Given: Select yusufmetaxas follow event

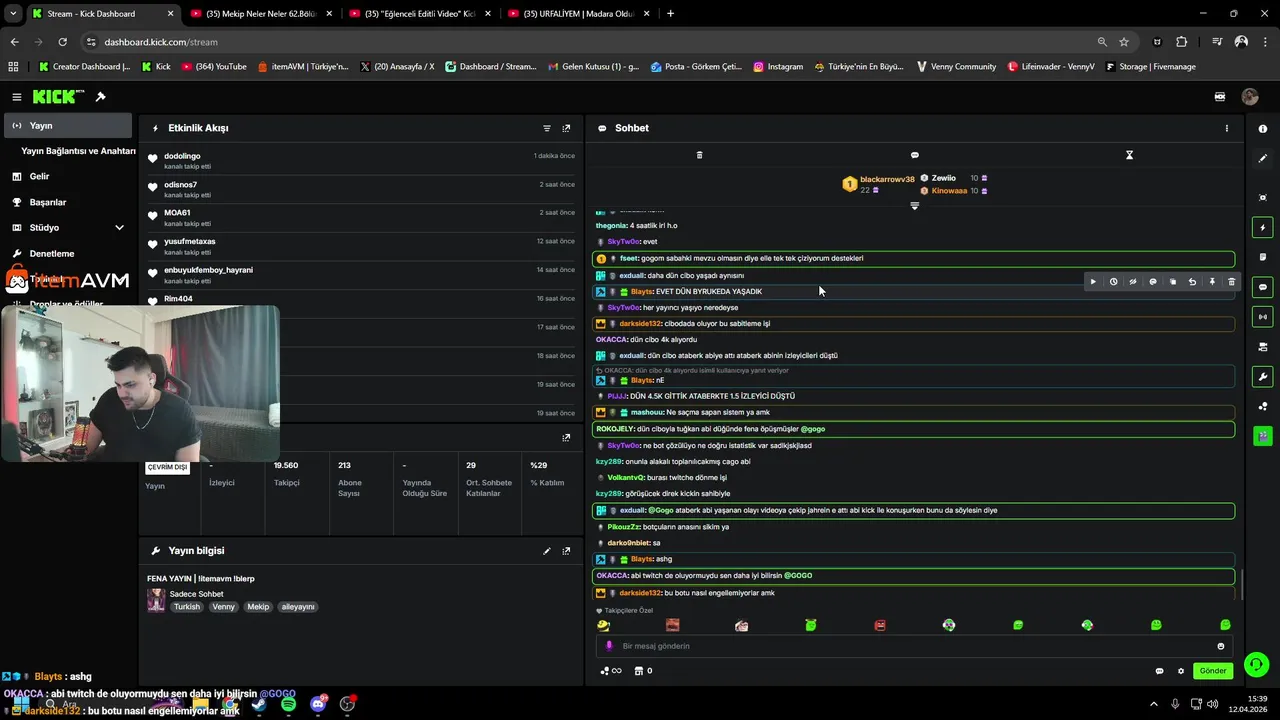Looking at the screenshot, I should (x=361, y=247).
